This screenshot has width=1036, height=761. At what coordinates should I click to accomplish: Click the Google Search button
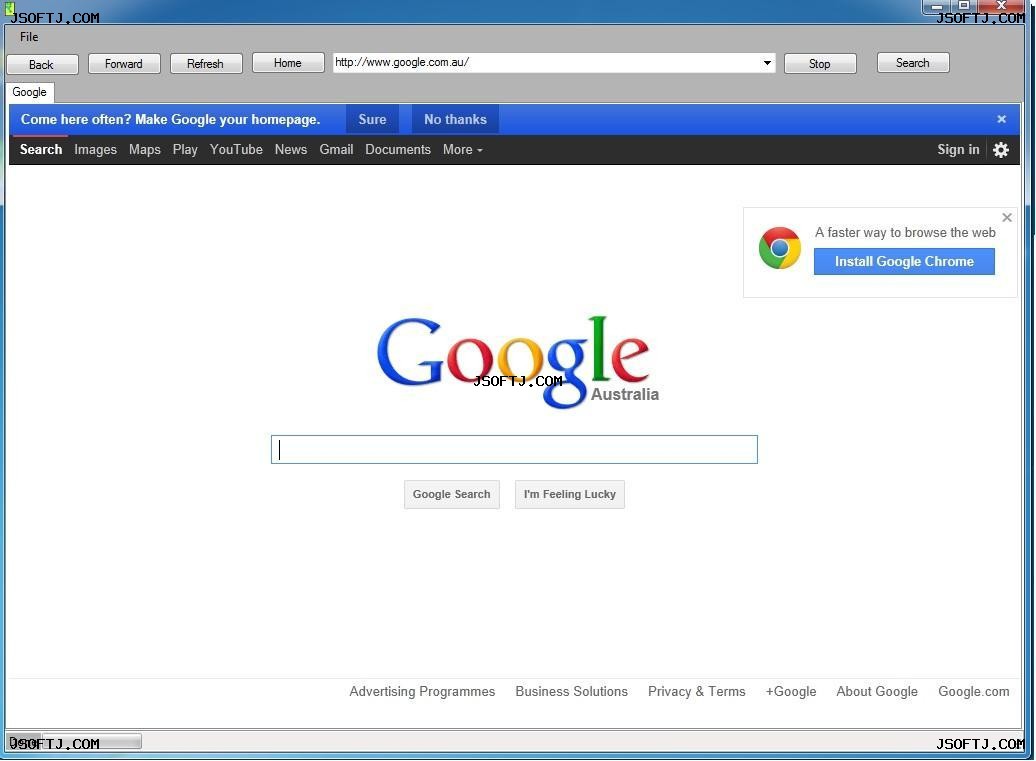[x=452, y=495]
